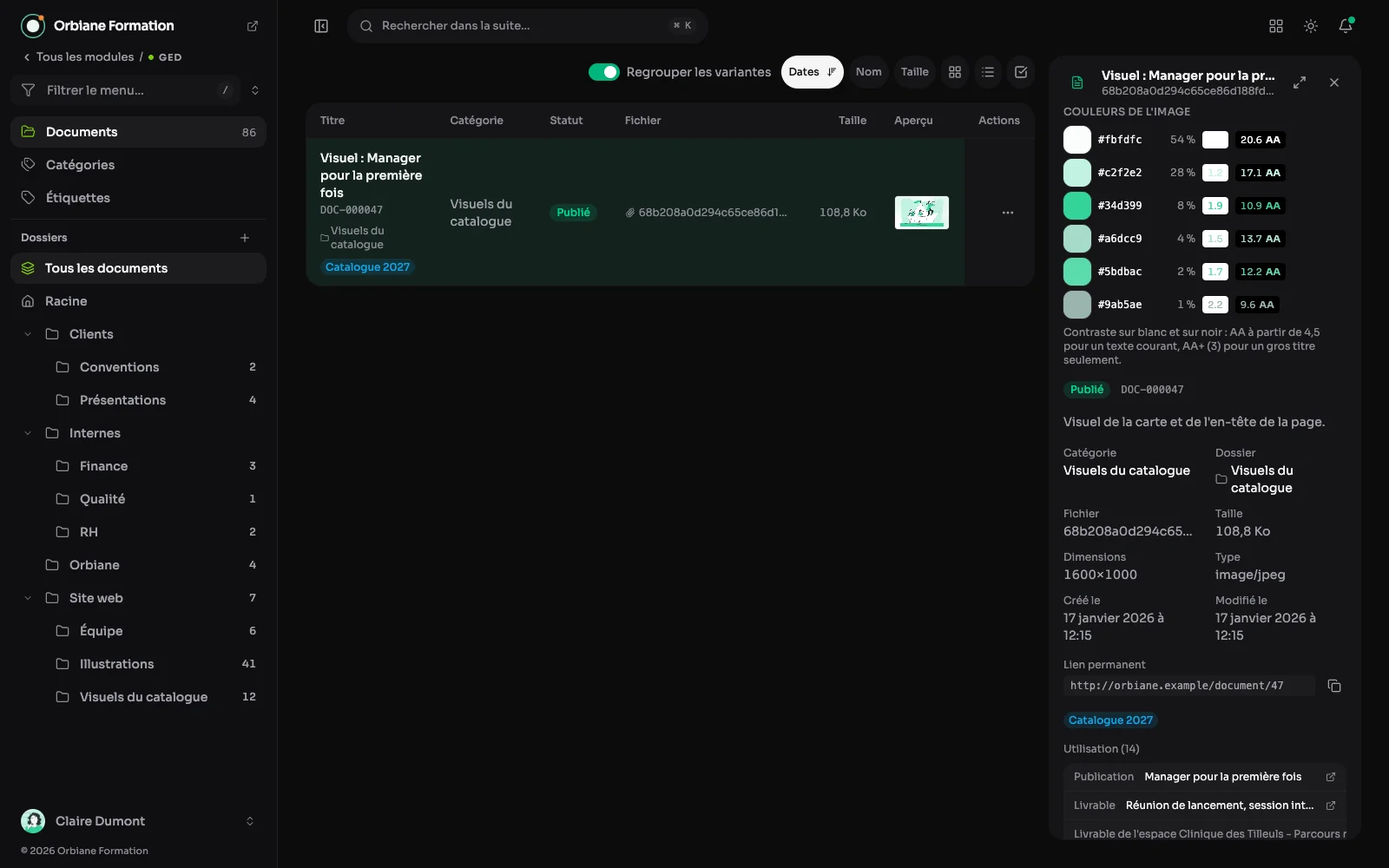This screenshot has width=1389, height=868.
Task: Expand detail panel to full view
Action: [1300, 82]
